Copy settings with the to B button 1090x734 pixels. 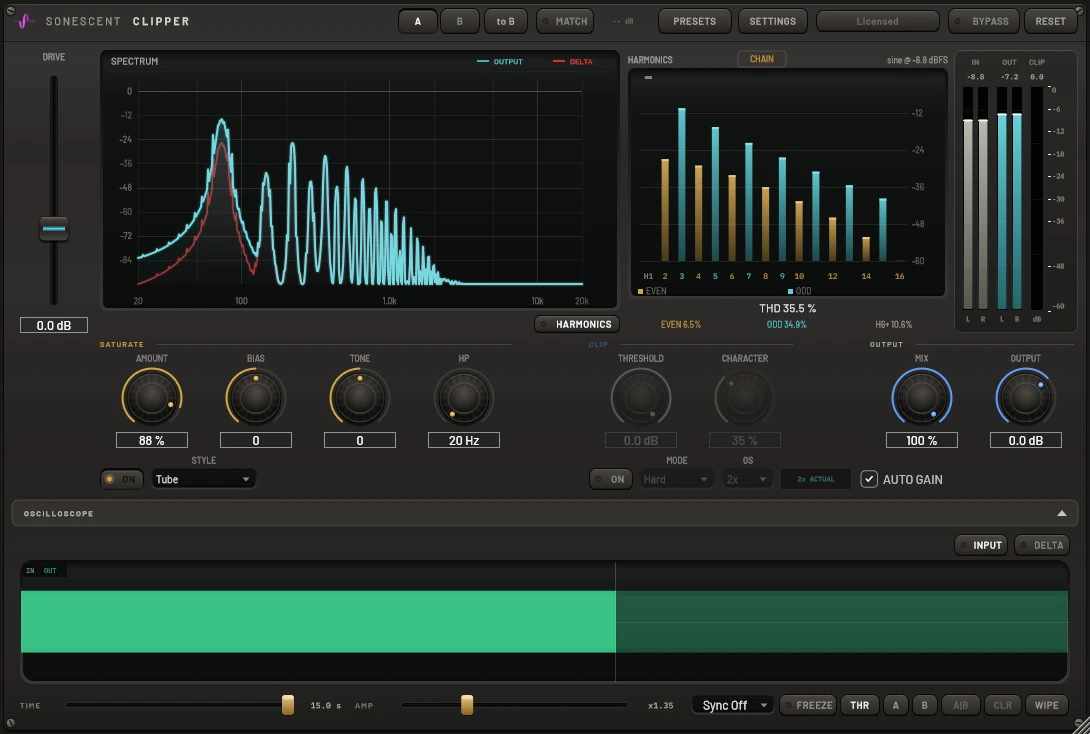505,21
